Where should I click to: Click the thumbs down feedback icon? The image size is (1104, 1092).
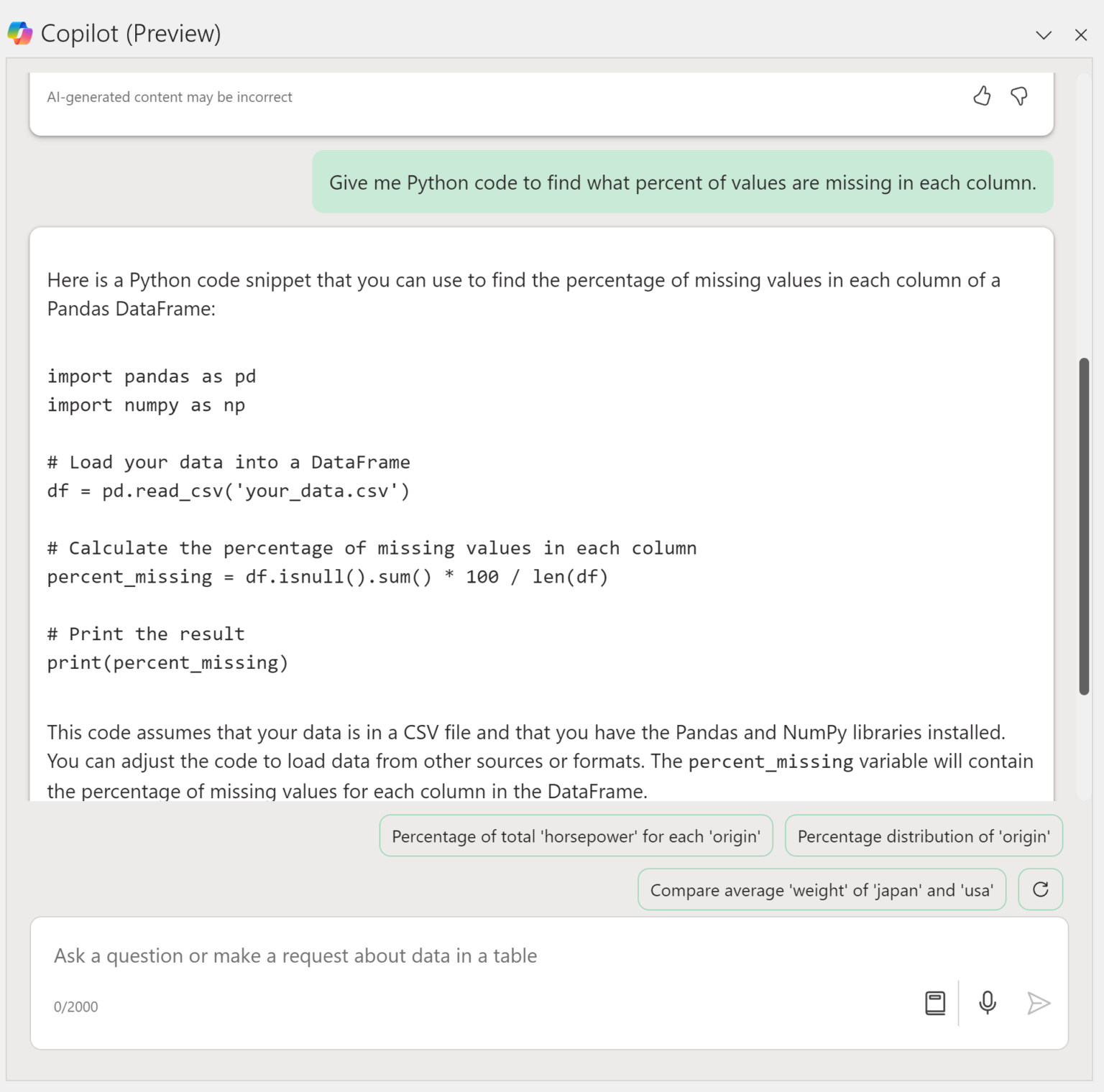point(1019,96)
